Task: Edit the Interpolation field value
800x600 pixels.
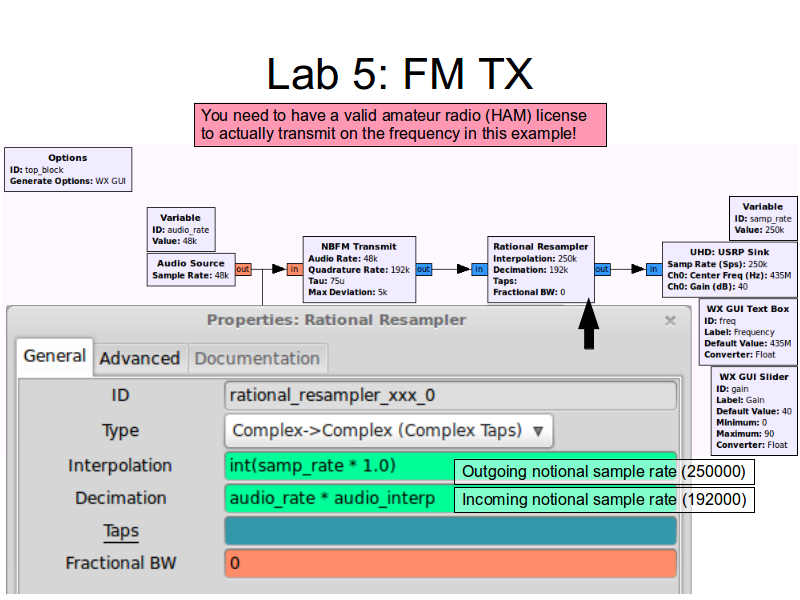Action: (x=340, y=466)
